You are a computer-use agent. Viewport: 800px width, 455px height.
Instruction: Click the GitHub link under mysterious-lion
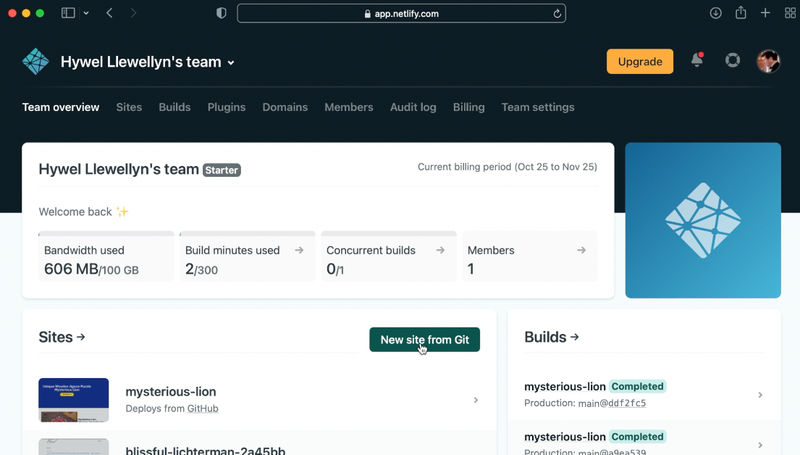(x=203, y=409)
